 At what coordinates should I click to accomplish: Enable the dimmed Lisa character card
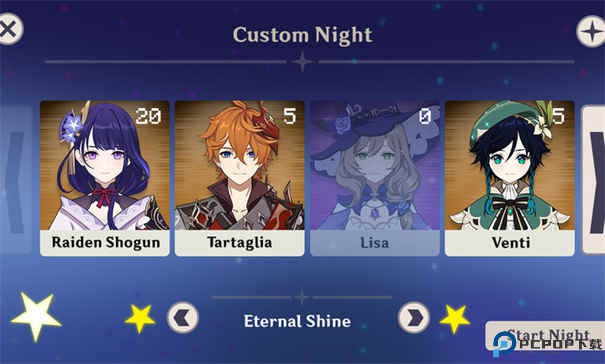pos(375,178)
